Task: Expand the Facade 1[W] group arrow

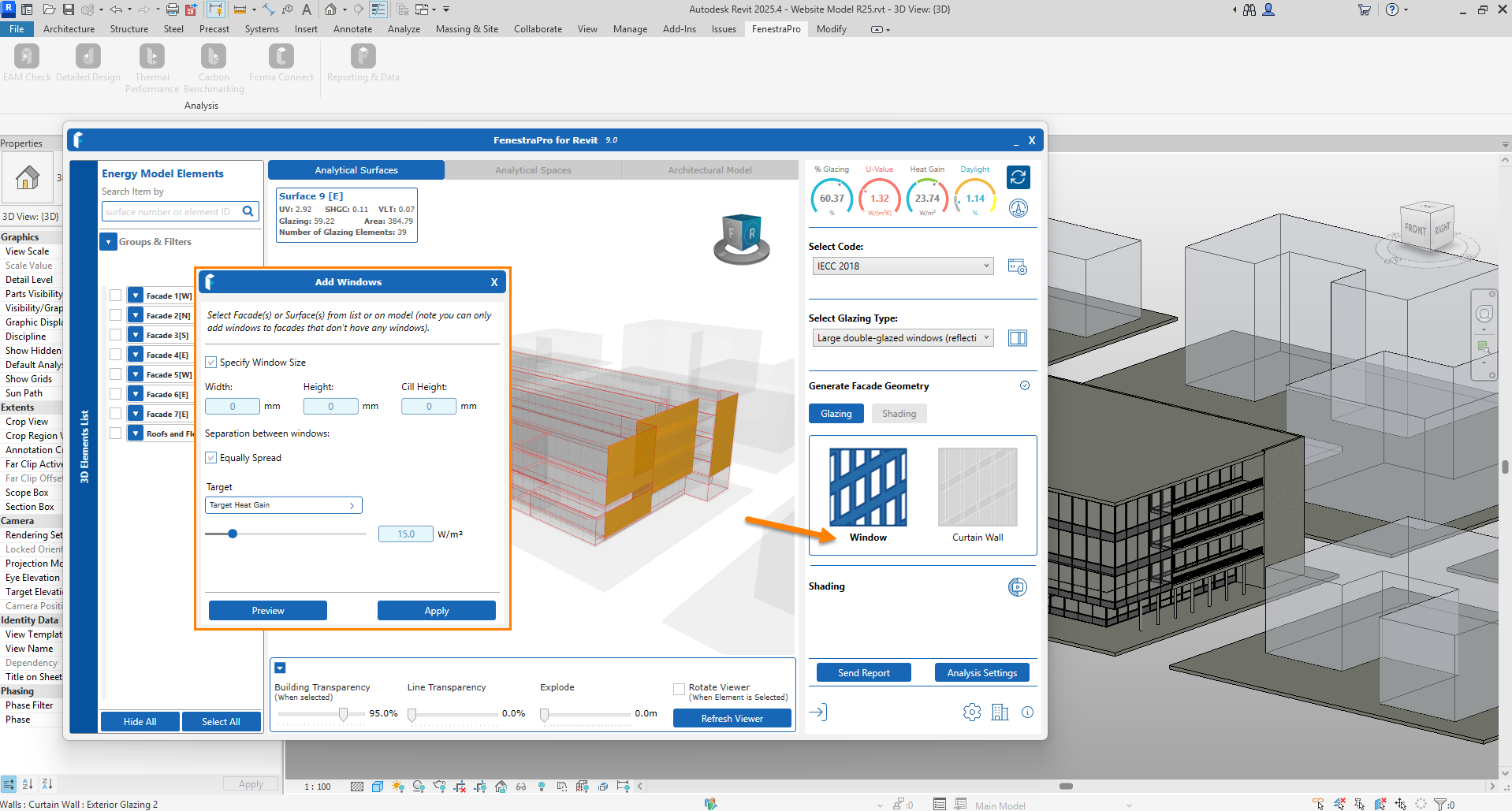Action: [136, 296]
